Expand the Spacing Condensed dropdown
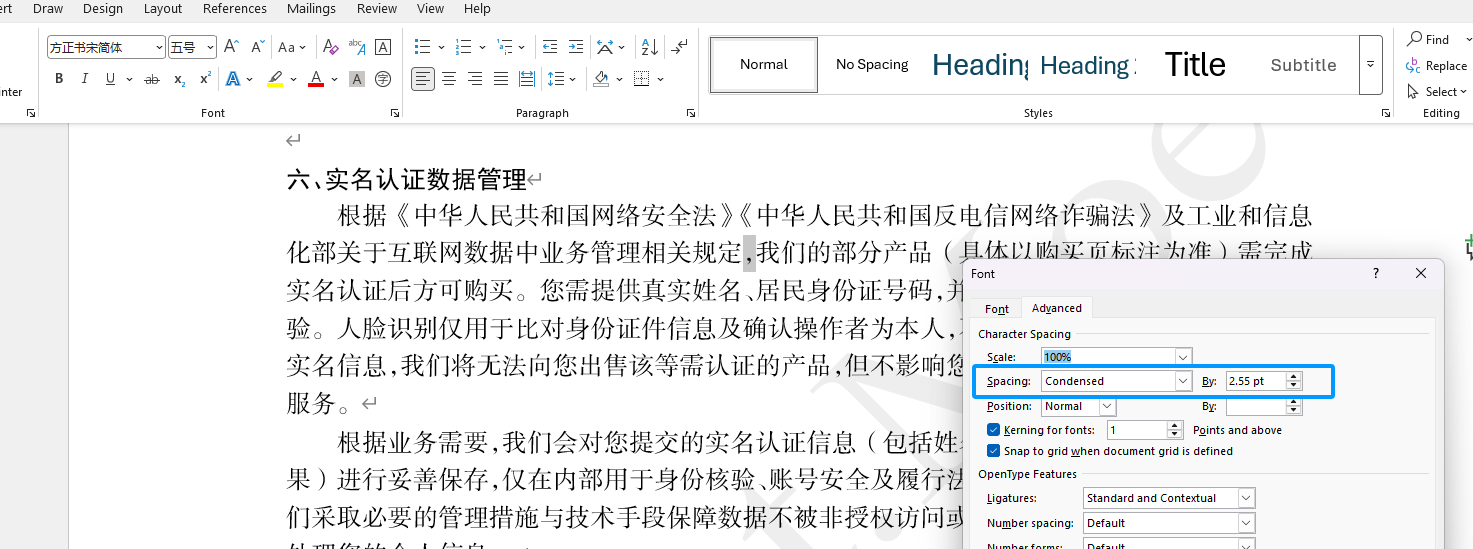 coord(1184,381)
